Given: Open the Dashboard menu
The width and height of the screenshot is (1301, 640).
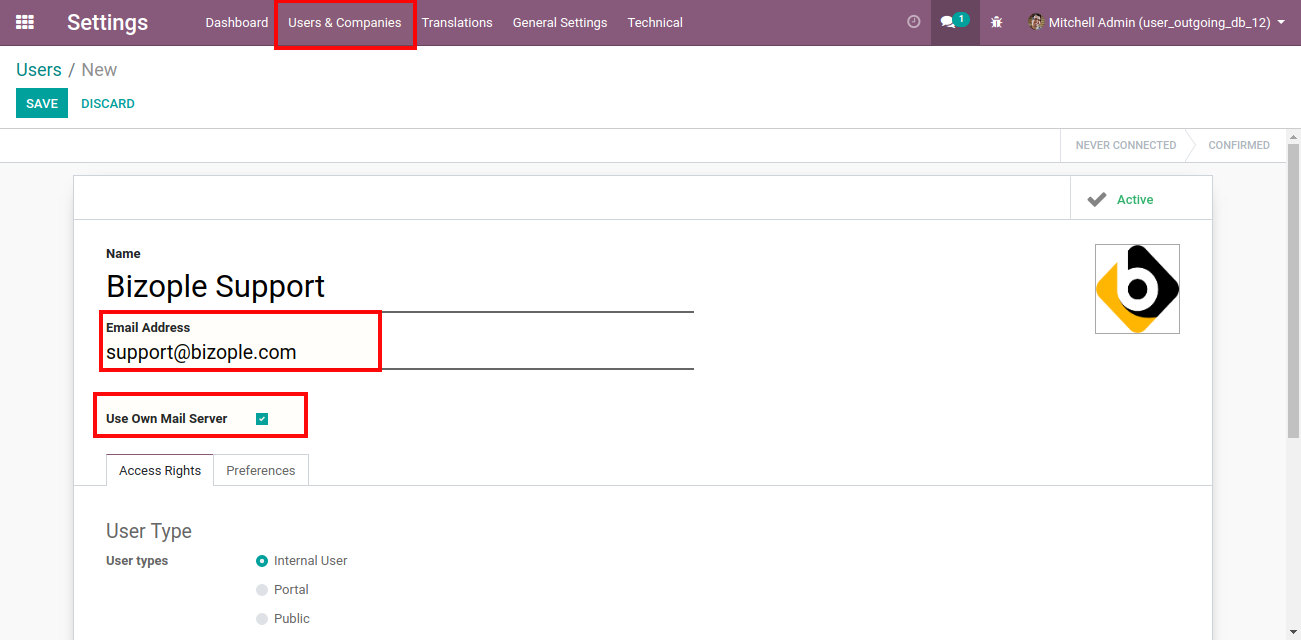Looking at the screenshot, I should pos(237,22).
